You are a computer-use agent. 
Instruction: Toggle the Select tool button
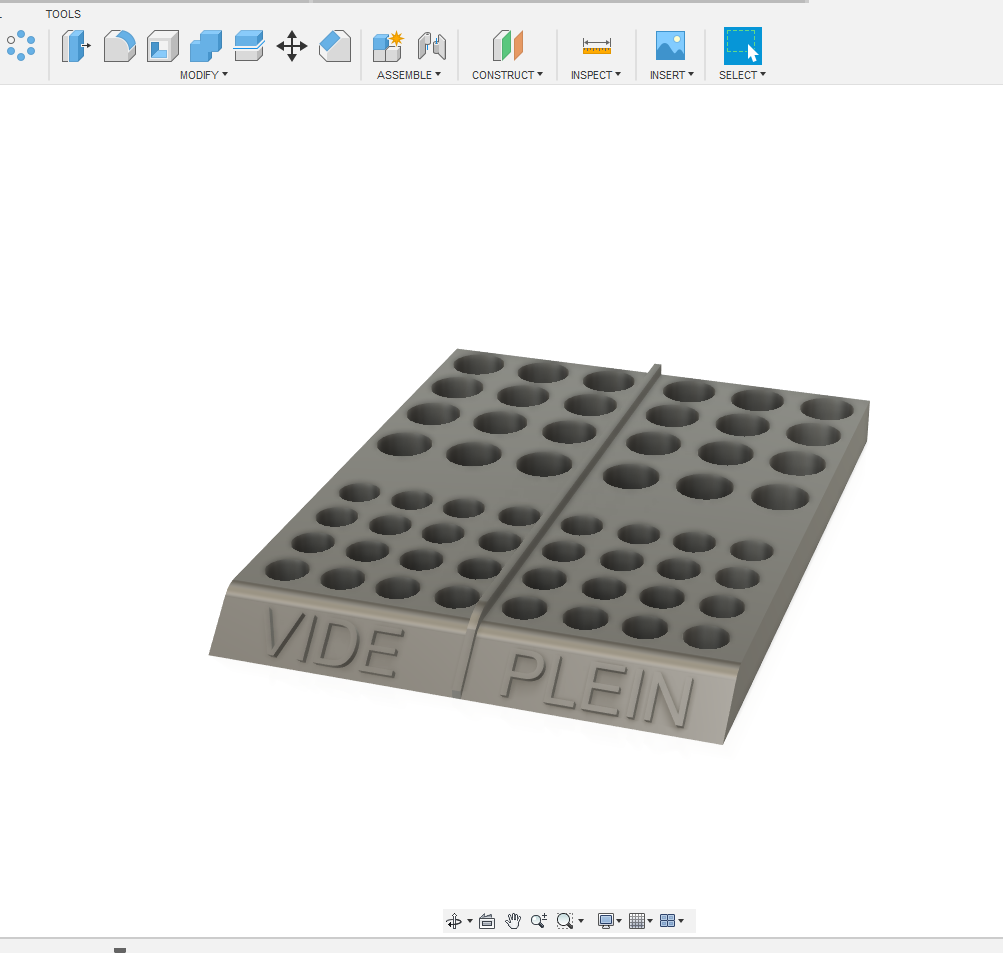(x=743, y=46)
